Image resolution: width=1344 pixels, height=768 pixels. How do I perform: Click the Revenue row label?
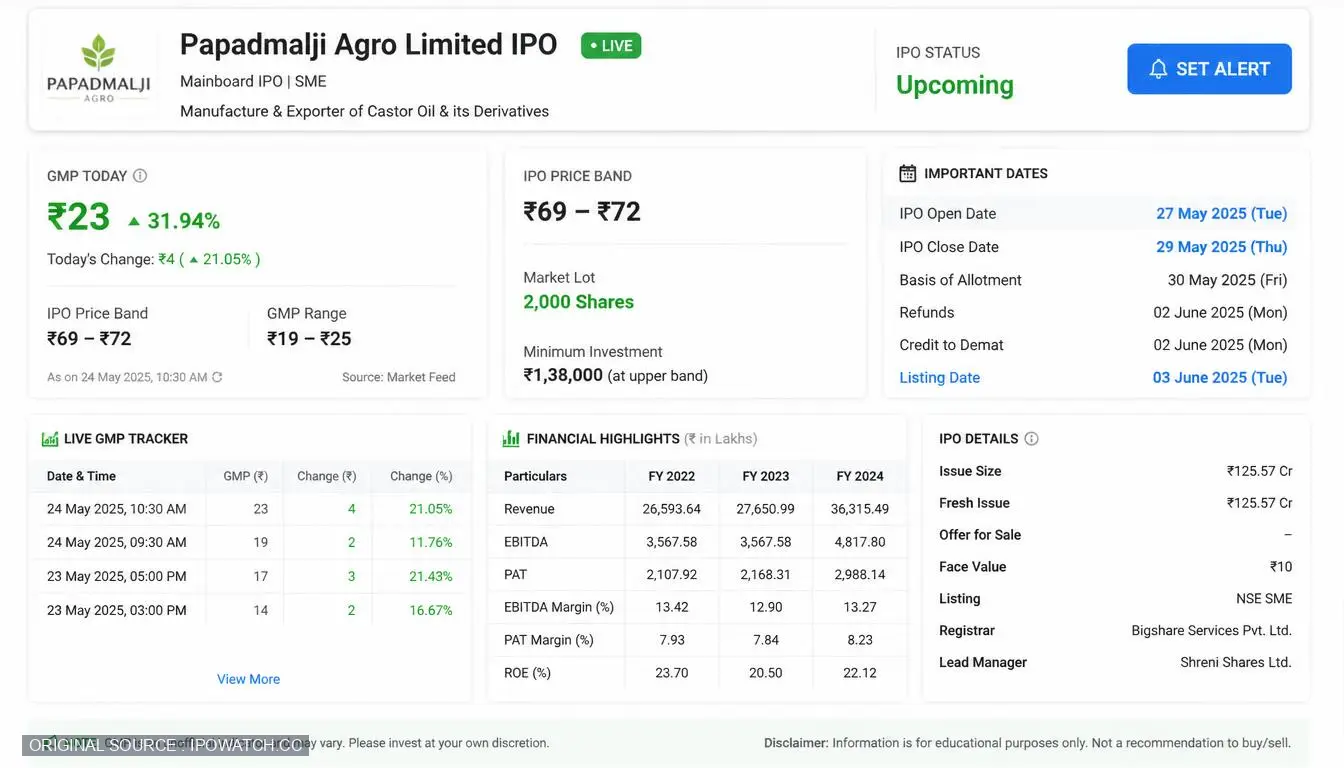529,509
